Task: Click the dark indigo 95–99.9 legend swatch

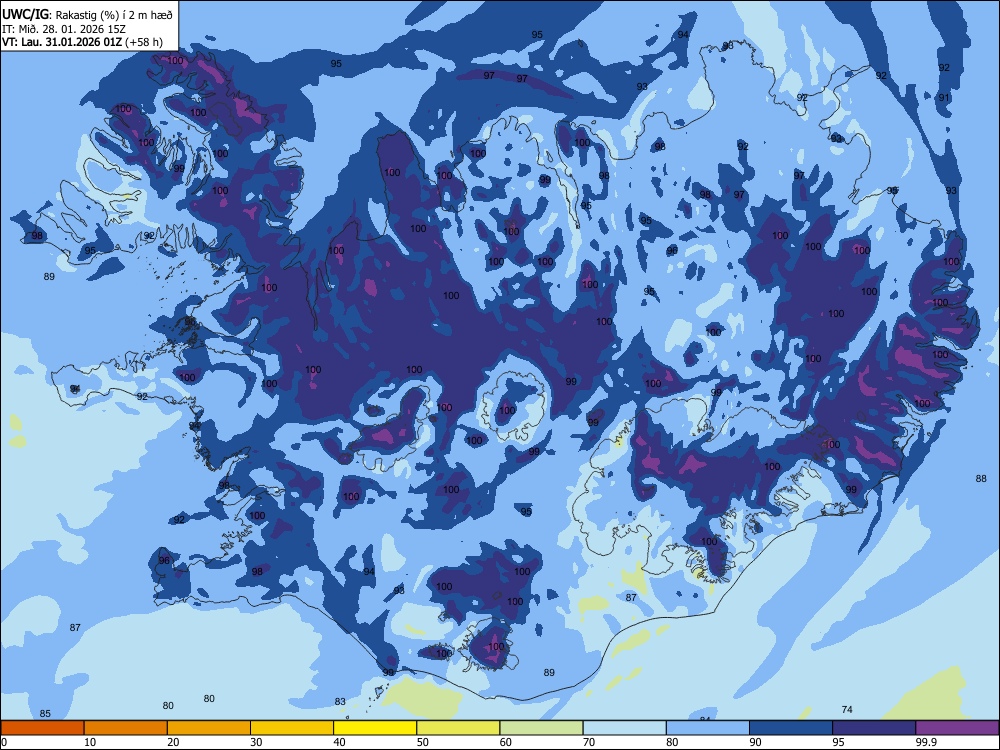Action: pos(874,728)
